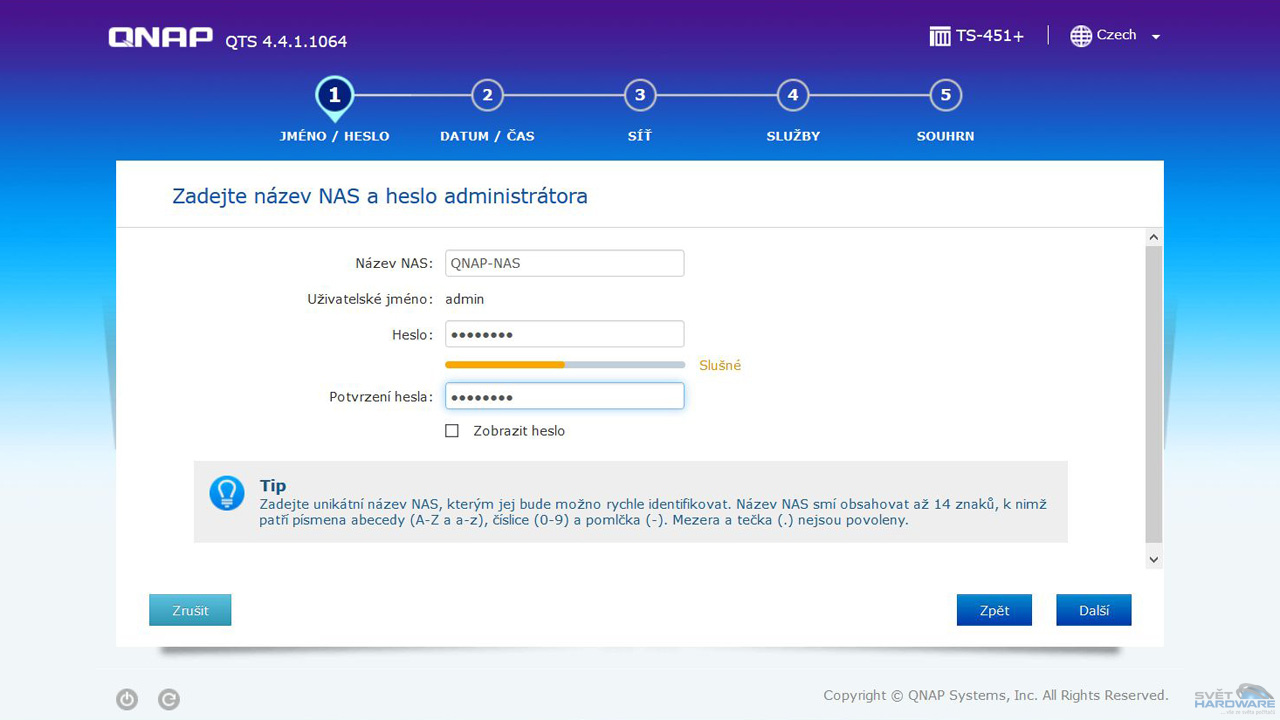Screen dimensions: 1280x720
Task: Click the Název NAS input field
Action: pyautogui.click(x=564, y=263)
